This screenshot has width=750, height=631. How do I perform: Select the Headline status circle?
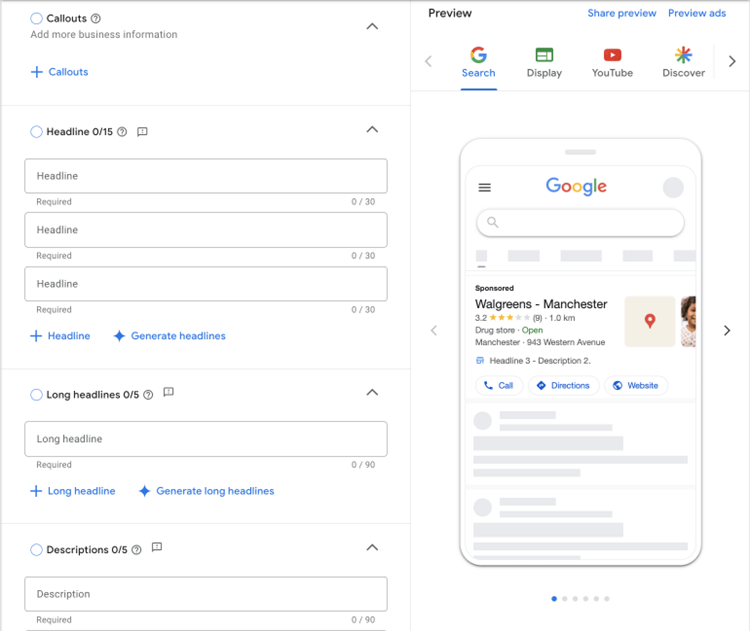(37, 132)
